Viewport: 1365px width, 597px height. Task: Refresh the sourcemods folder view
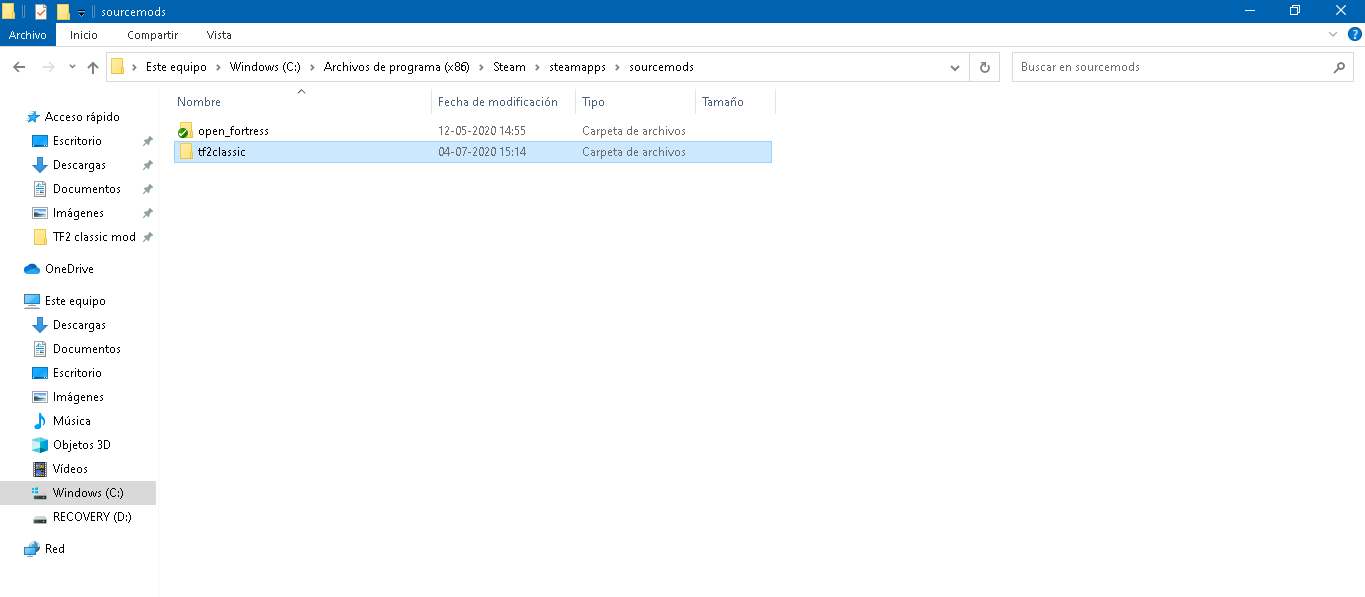coord(985,67)
